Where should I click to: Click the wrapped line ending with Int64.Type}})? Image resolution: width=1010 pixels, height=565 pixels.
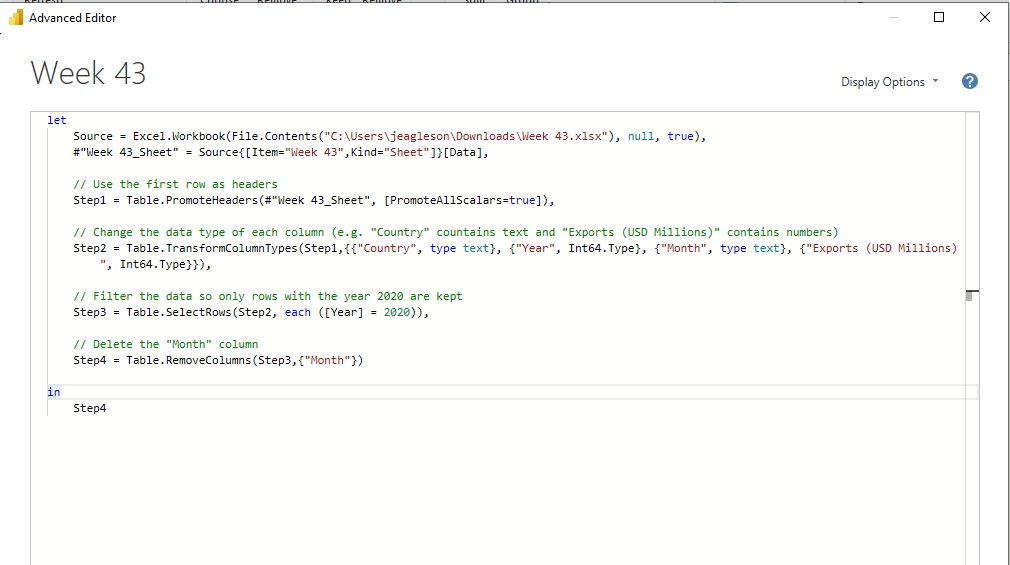click(155, 264)
